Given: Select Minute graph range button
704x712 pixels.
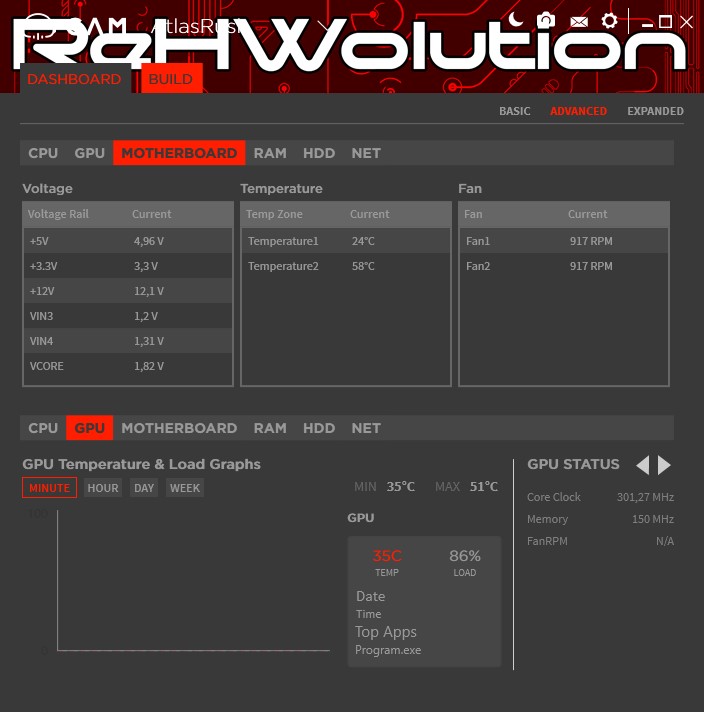Looking at the screenshot, I should tap(49, 488).
